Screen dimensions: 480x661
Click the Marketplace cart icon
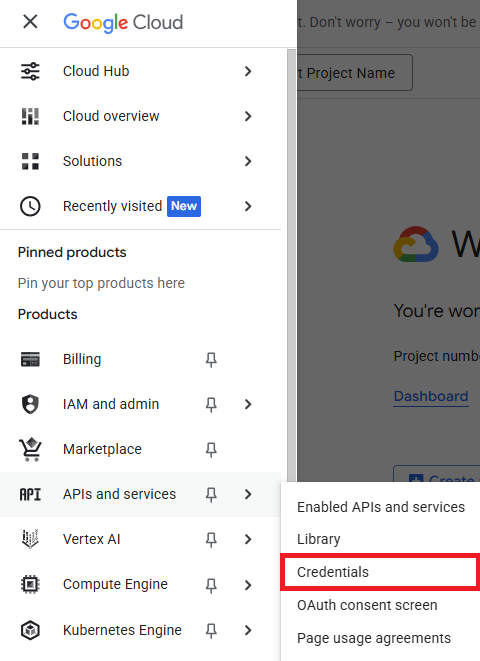point(30,449)
